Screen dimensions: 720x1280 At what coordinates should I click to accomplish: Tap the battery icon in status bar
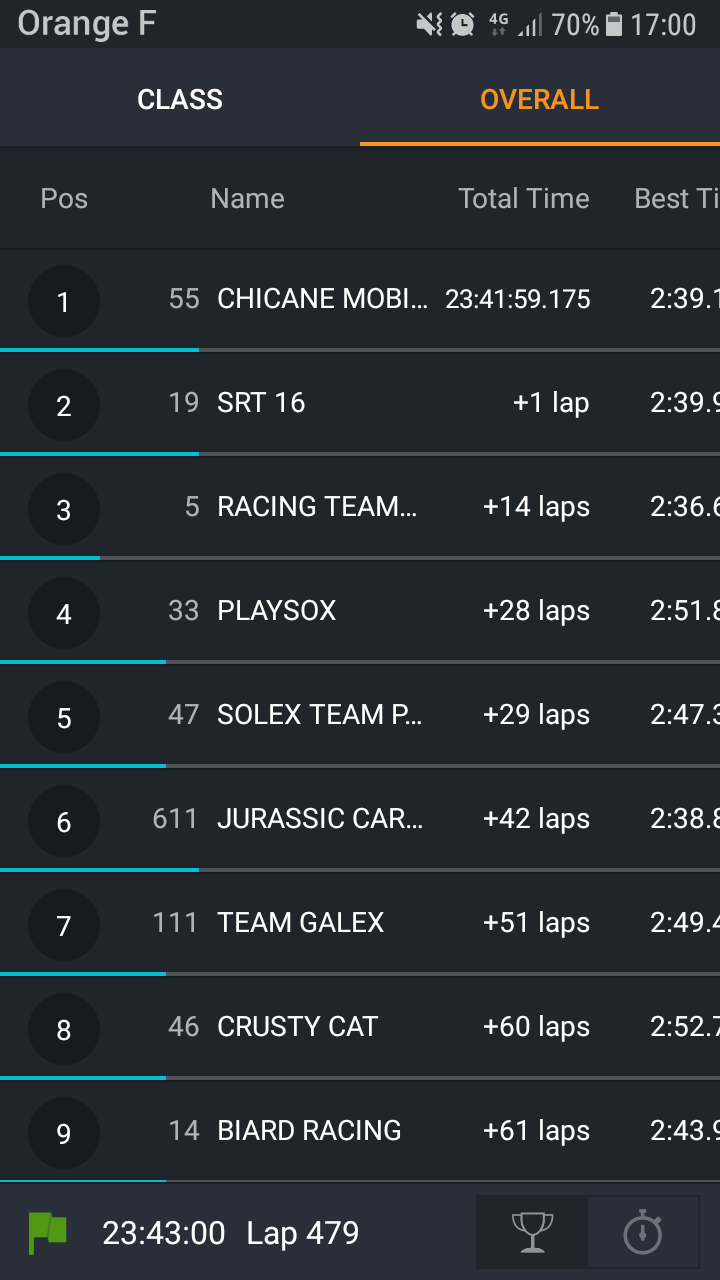pyautogui.click(x=614, y=24)
